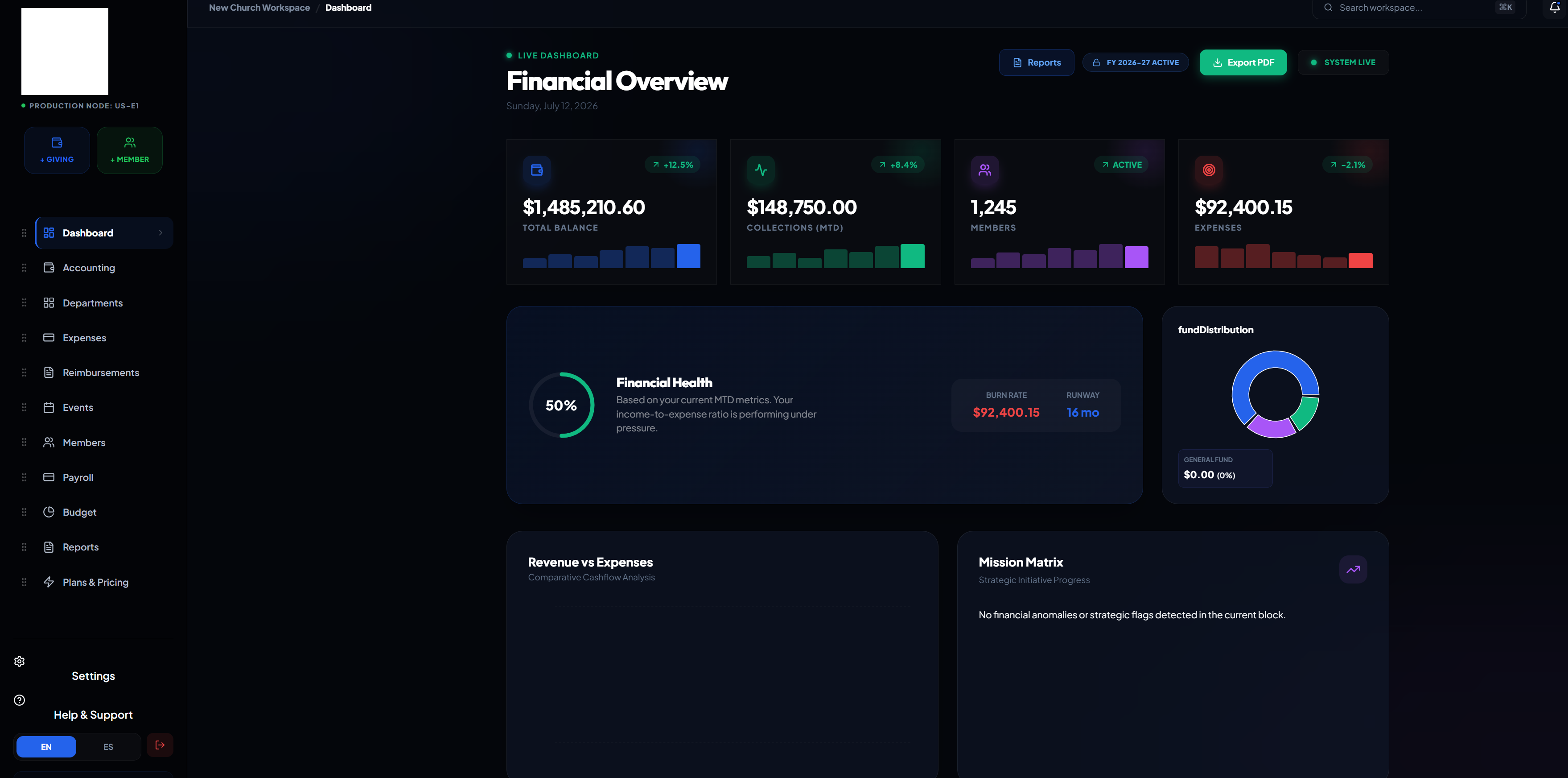
Task: Open Members in sidebar
Action: tap(104, 442)
